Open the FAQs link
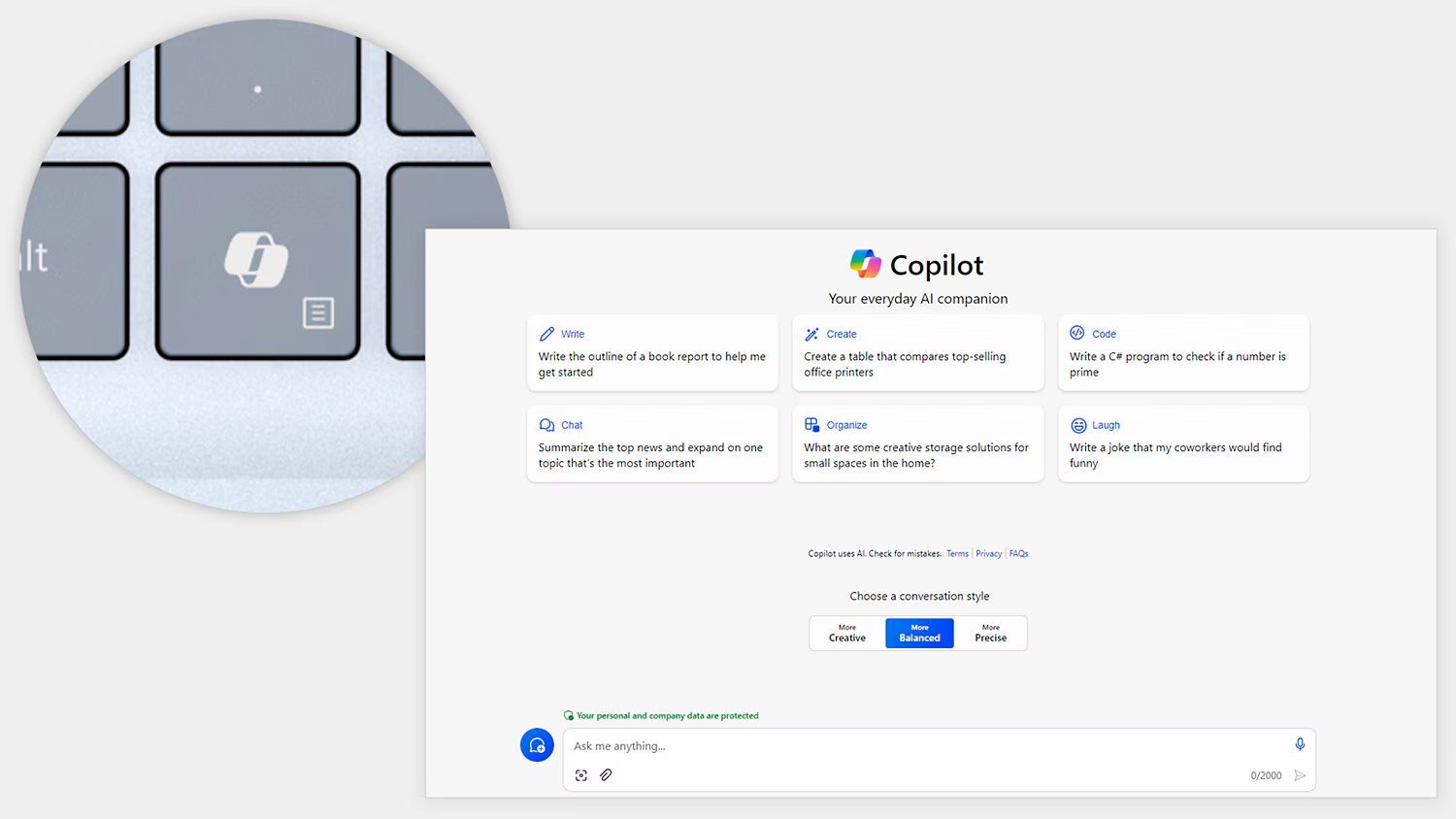The width and height of the screenshot is (1456, 819). coord(1018,554)
